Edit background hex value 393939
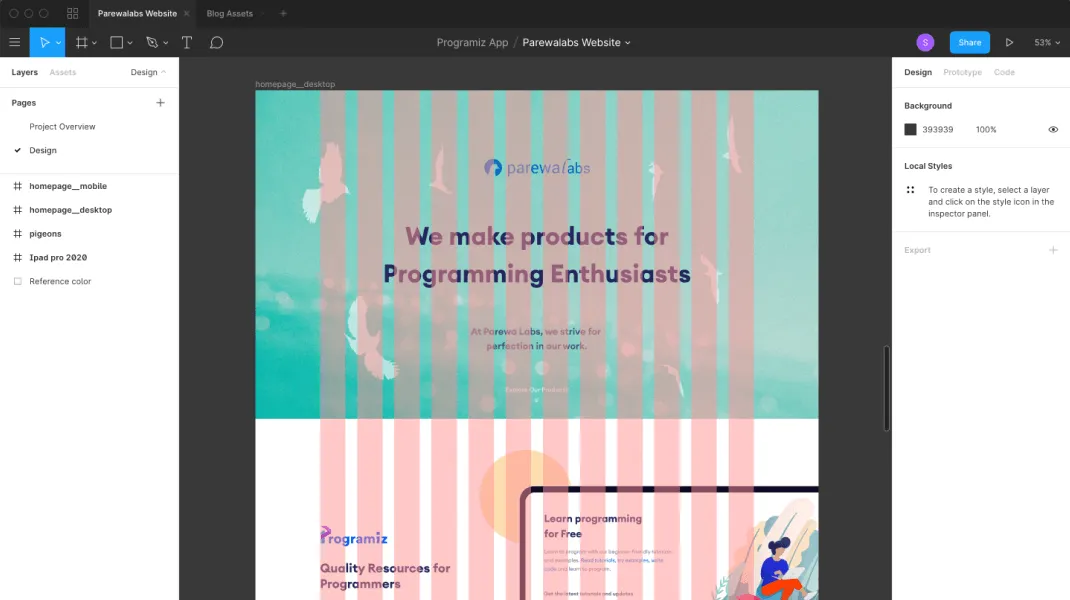 click(938, 130)
